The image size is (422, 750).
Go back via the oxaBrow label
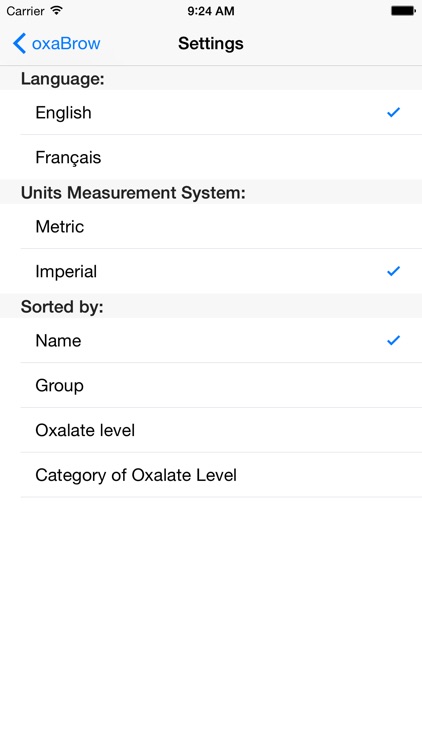pyautogui.click(x=66, y=44)
